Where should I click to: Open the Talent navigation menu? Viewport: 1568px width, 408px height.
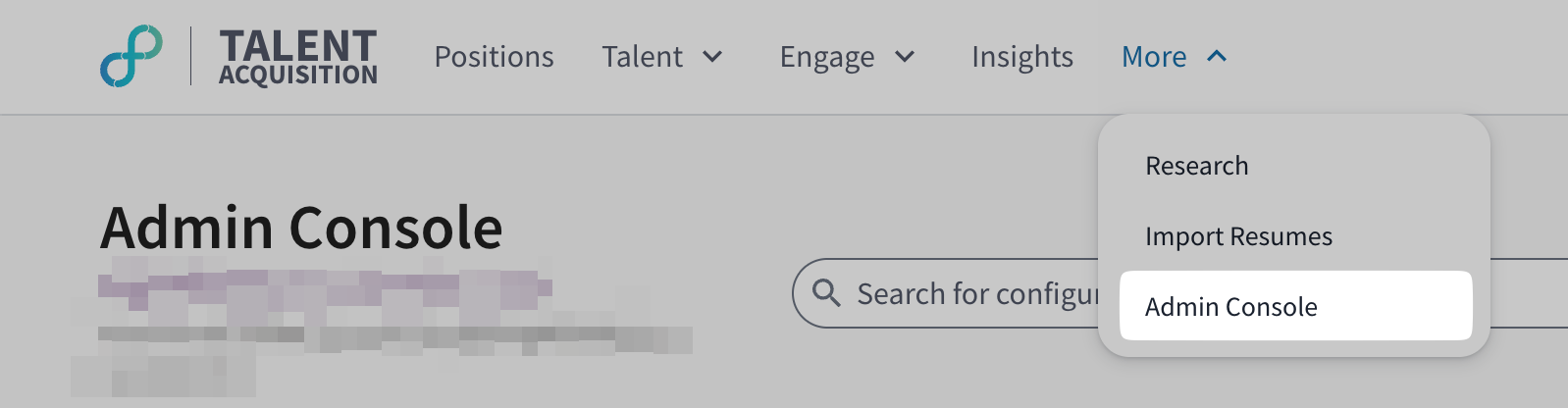click(643, 57)
